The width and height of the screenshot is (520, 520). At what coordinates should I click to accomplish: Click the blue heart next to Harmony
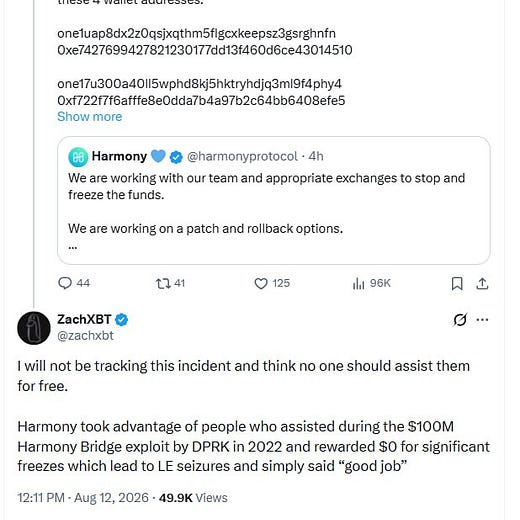click(158, 156)
